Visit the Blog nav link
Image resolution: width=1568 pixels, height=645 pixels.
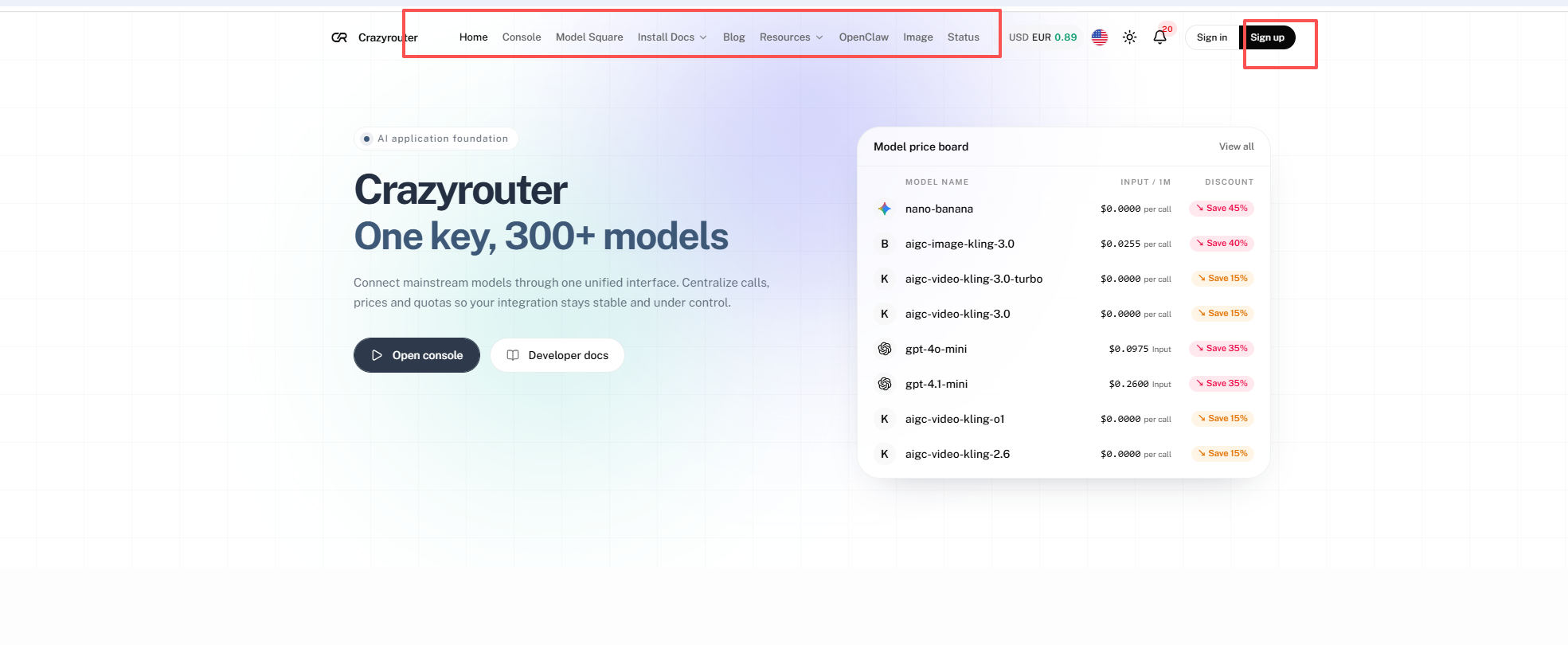click(x=734, y=37)
